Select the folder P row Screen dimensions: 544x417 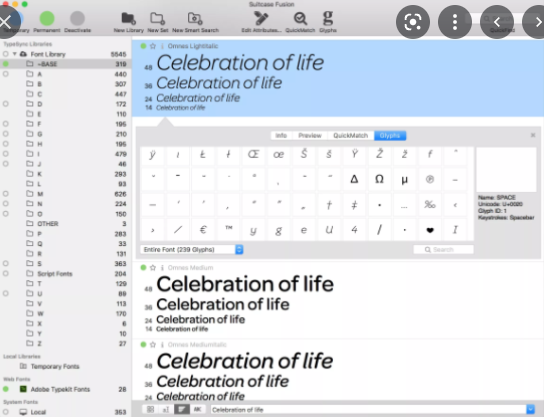(x=65, y=233)
